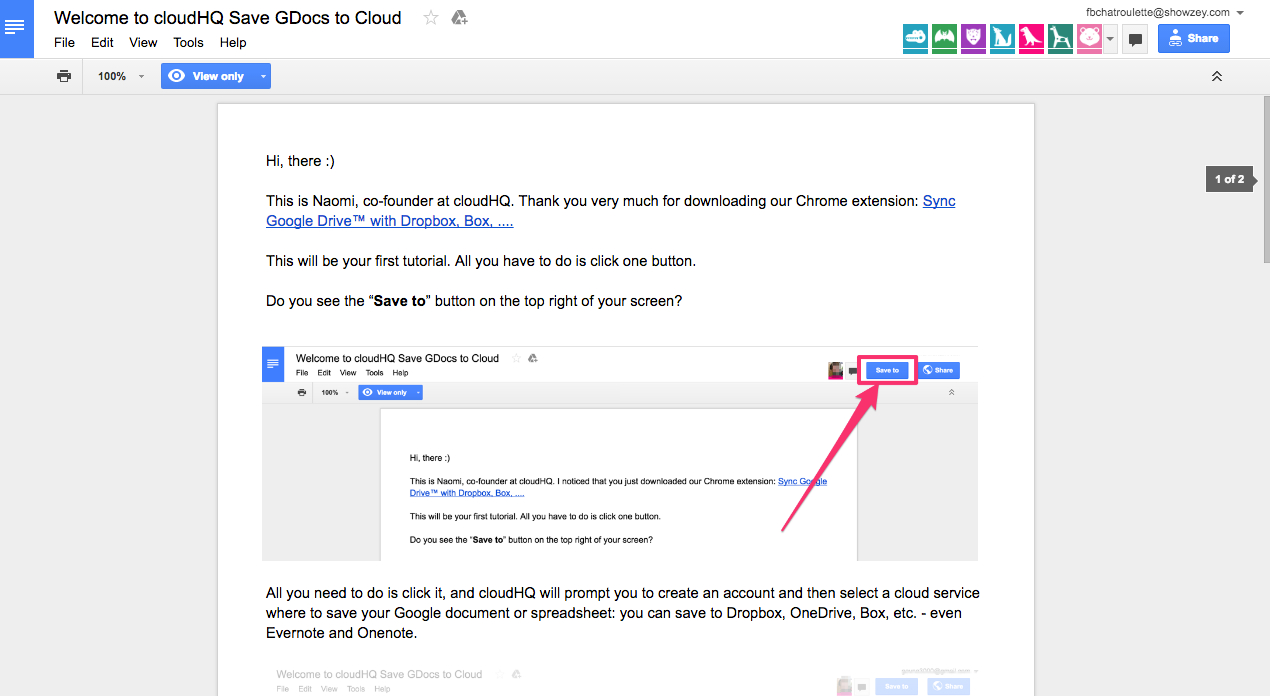
Task: Click the anonymous crocodile viewer avatar
Action: (916, 39)
